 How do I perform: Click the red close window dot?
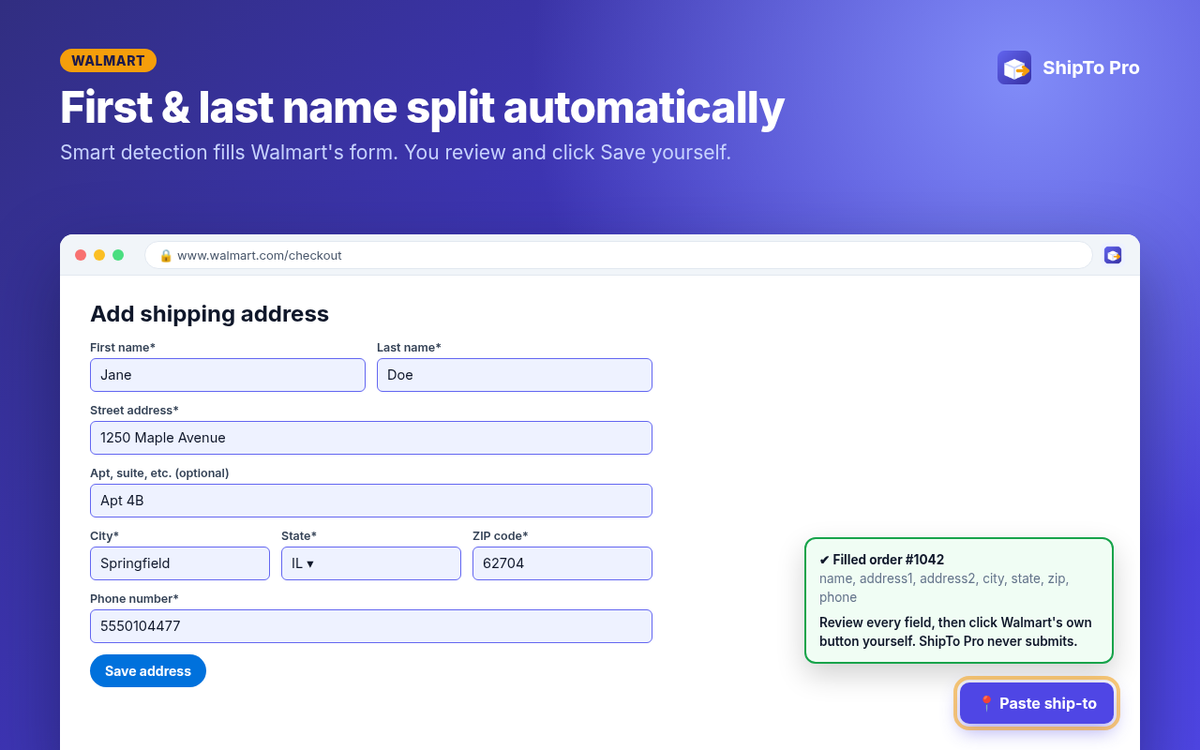(80, 255)
